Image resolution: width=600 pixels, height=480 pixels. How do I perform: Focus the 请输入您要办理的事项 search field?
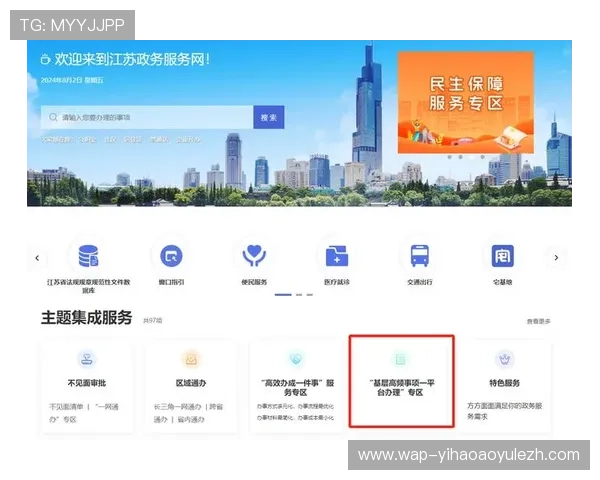click(147, 117)
